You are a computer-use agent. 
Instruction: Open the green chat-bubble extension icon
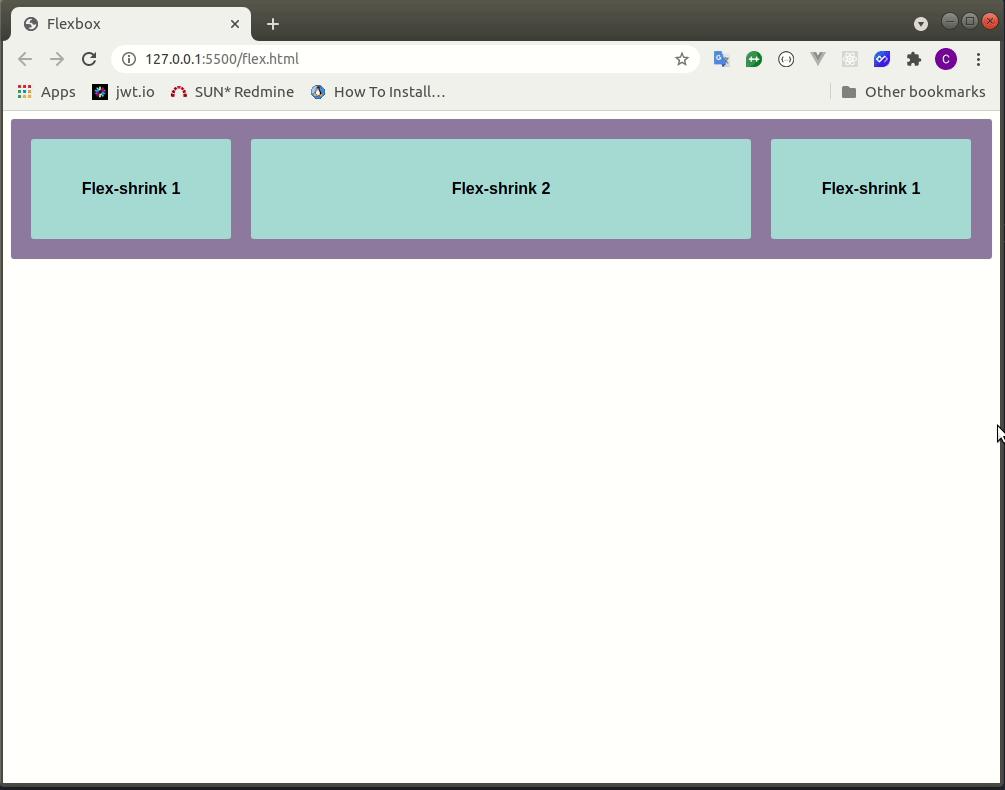coord(754,59)
